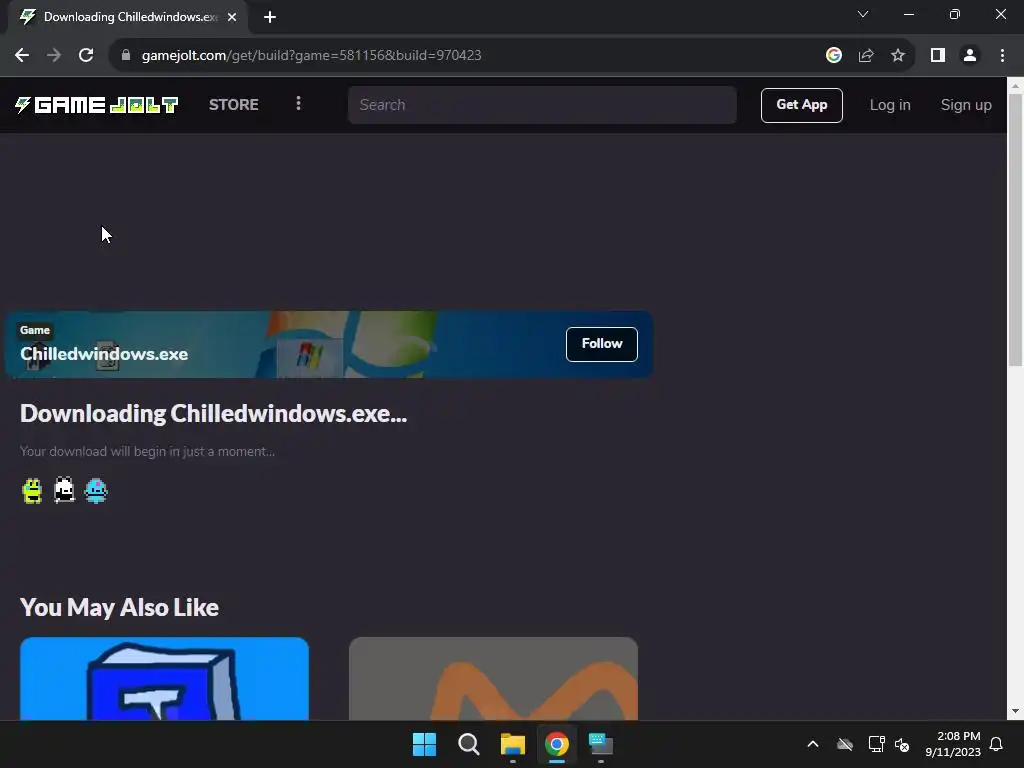Open the Windows Start menu

click(424, 744)
